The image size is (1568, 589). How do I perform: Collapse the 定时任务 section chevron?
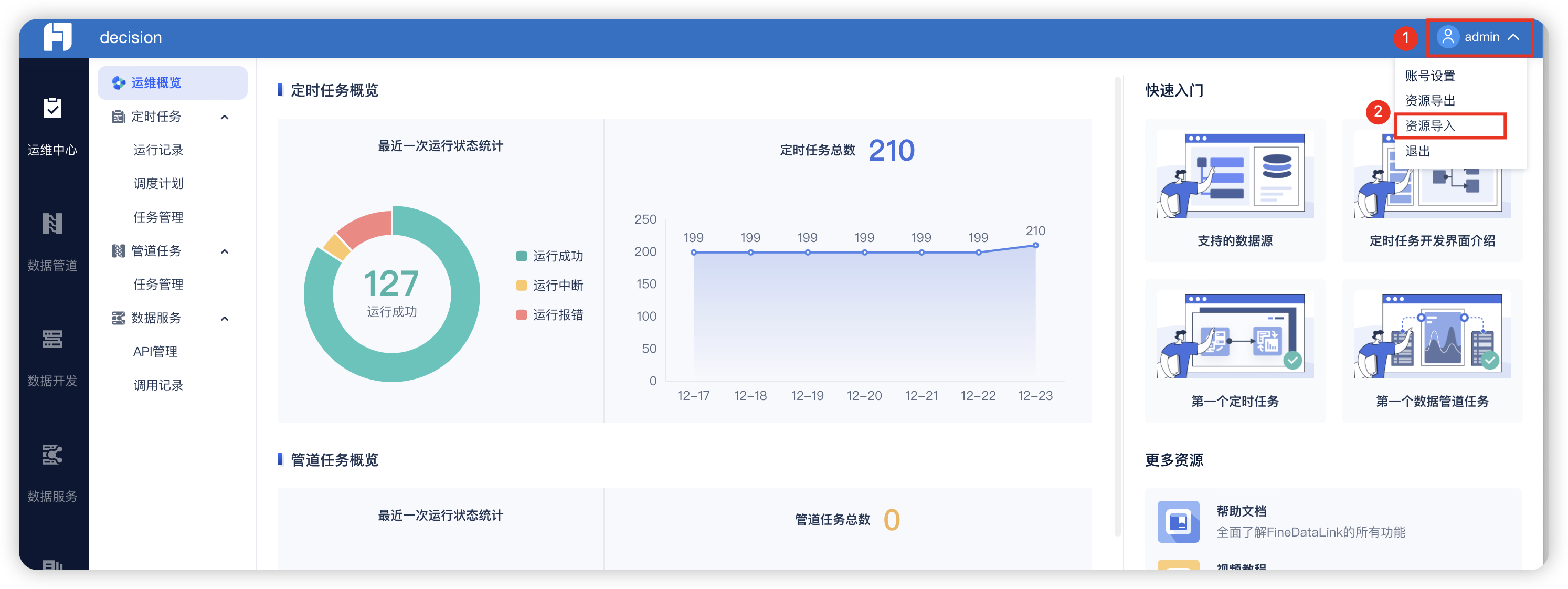pos(225,117)
